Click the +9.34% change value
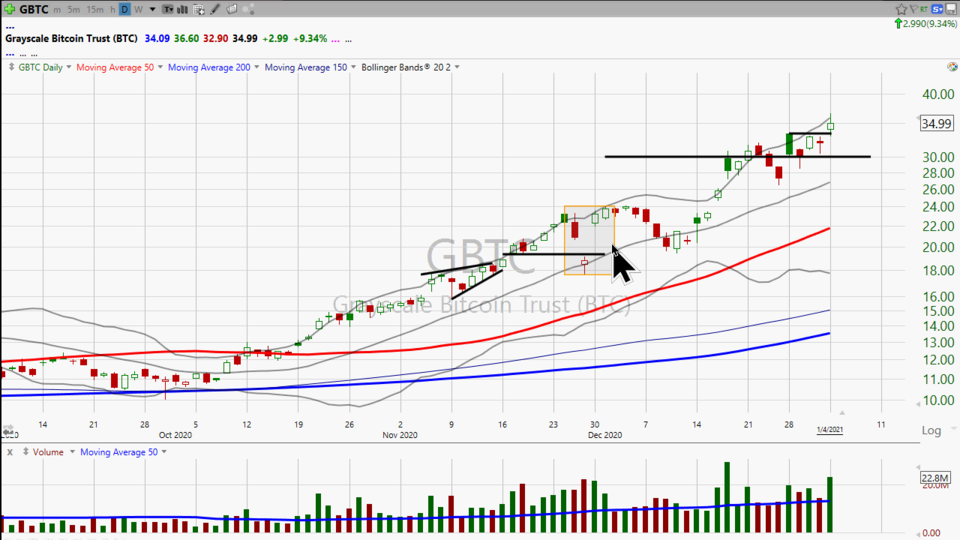Image resolution: width=960 pixels, height=540 pixels. coord(310,39)
